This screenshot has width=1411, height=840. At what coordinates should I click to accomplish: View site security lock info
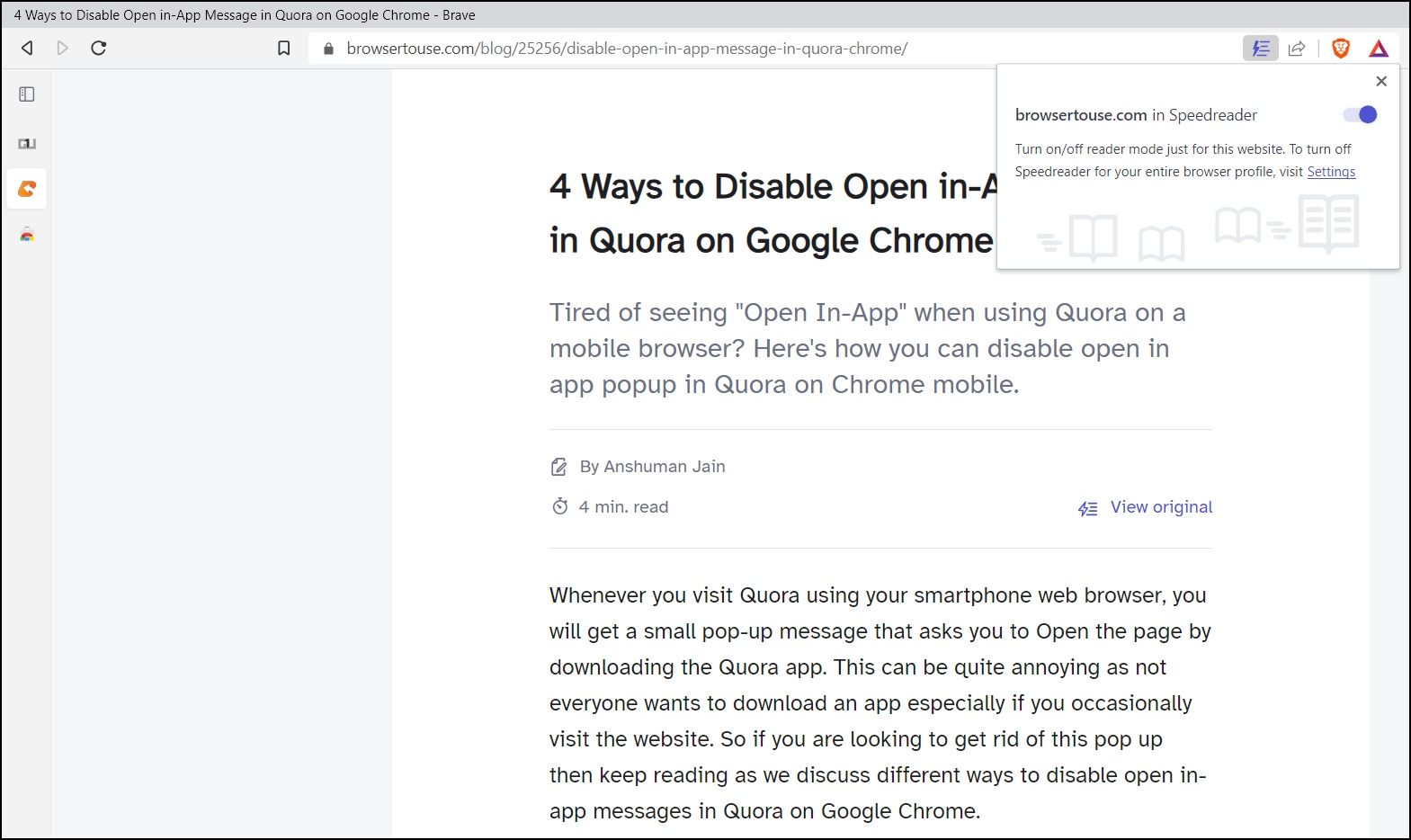tap(328, 49)
